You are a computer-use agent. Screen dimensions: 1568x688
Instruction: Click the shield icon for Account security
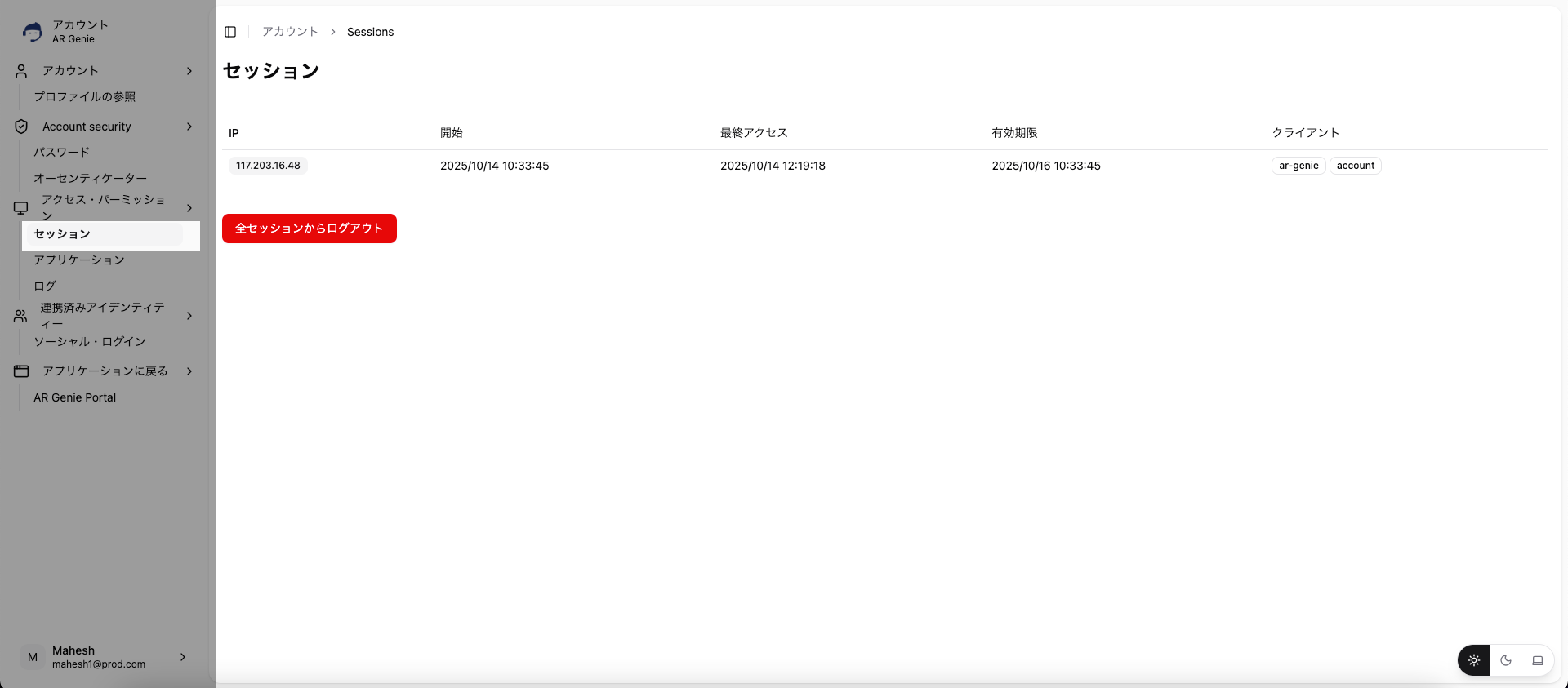pos(21,127)
